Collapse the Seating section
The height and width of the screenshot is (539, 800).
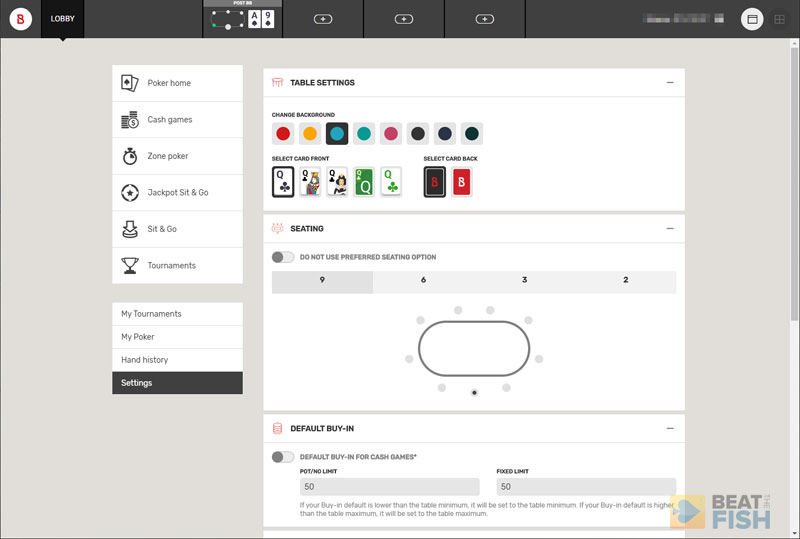point(668,229)
